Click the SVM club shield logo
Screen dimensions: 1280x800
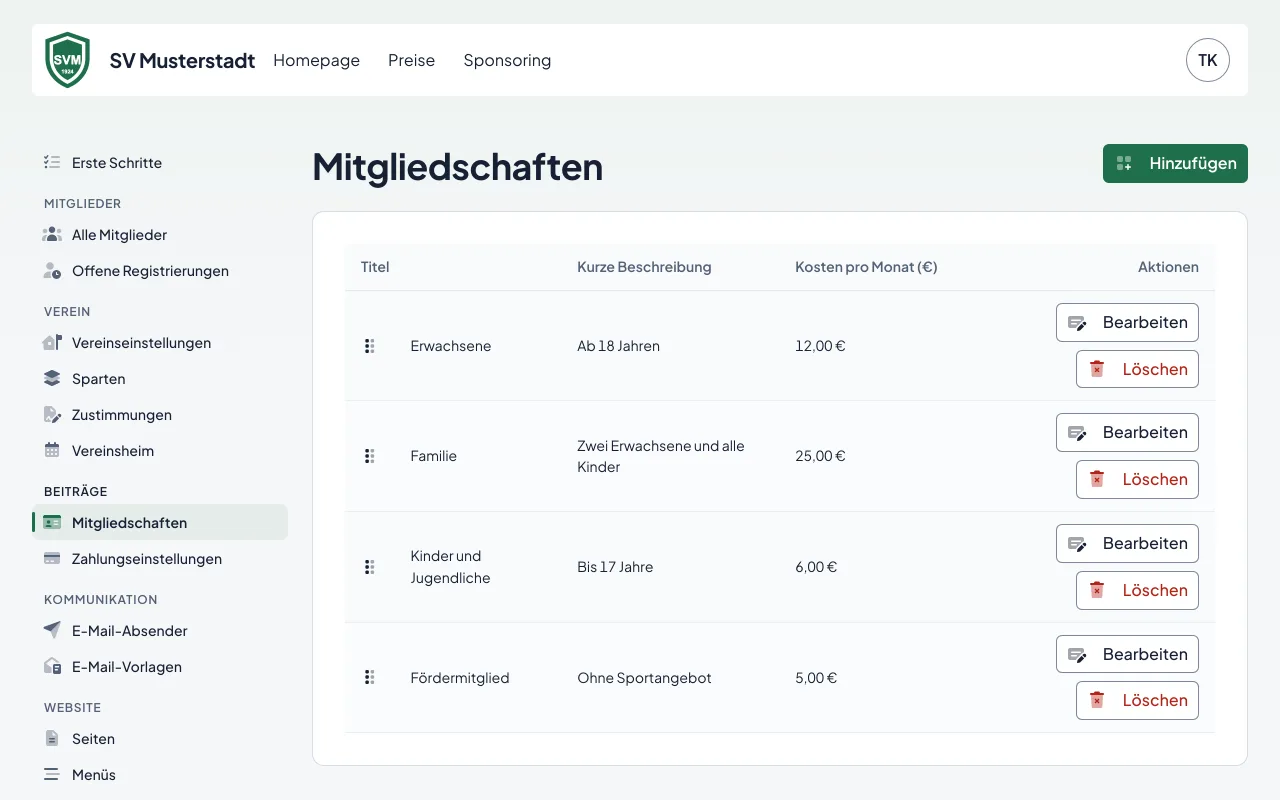pos(68,60)
